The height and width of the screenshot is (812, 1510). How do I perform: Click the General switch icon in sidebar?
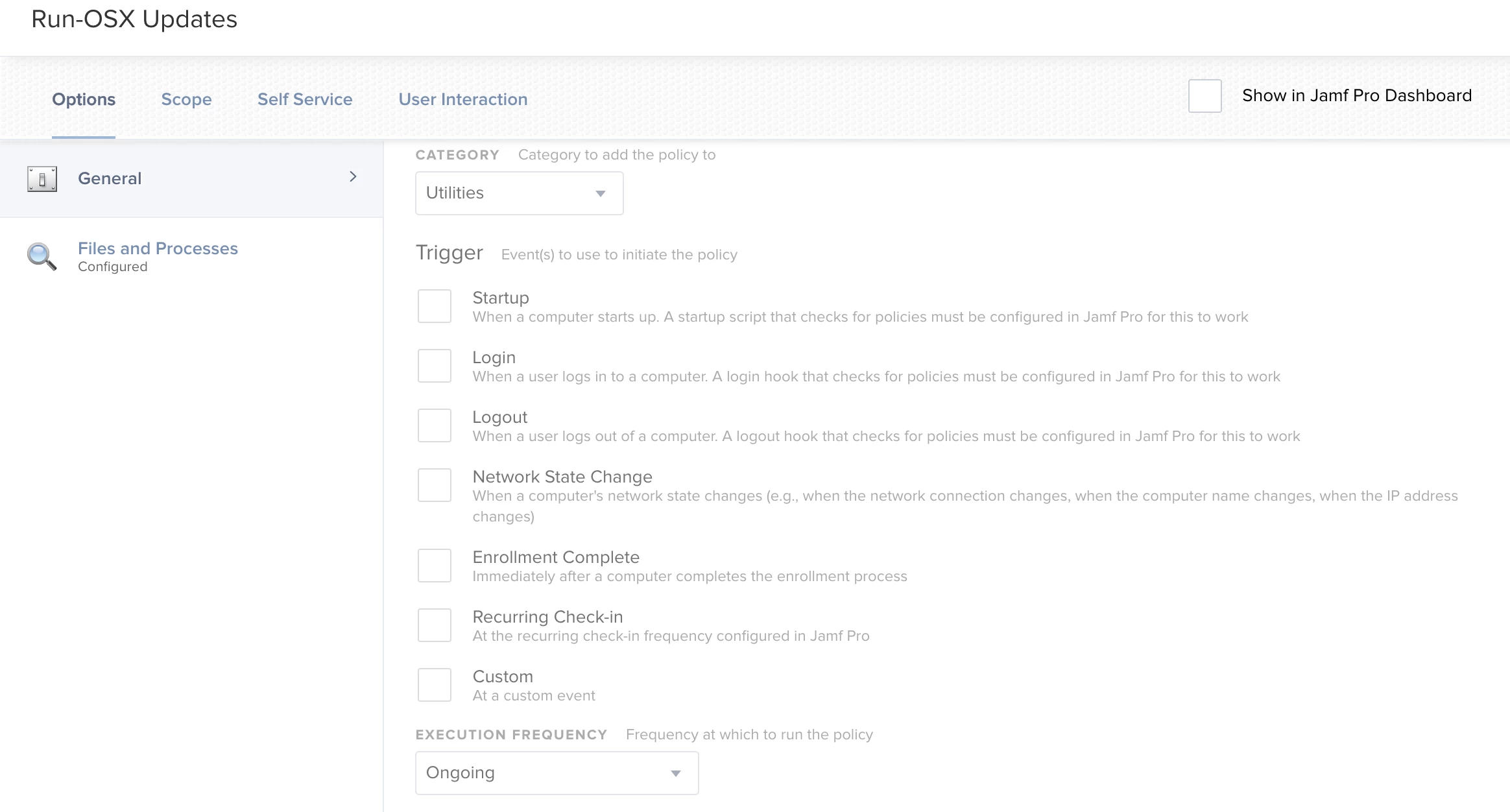[42, 178]
